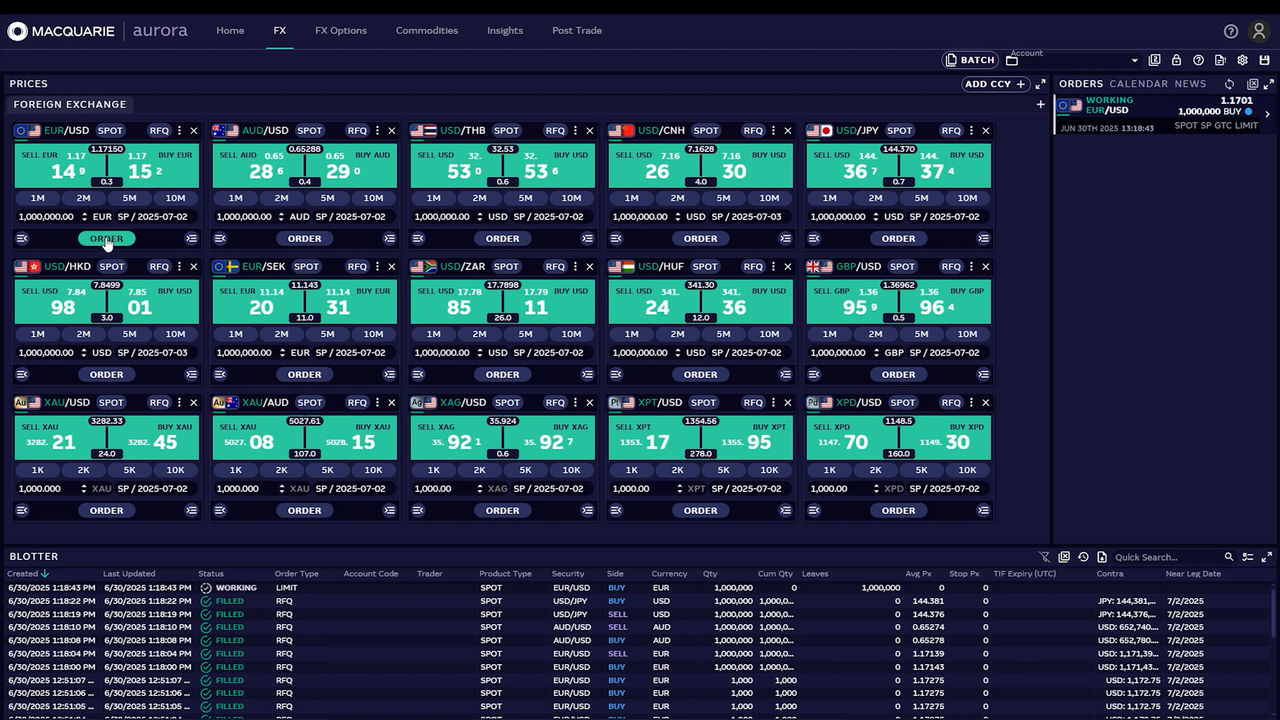This screenshot has width=1280, height=720.
Task: Click the blotter Quick Search field
Action: [x=1165, y=557]
